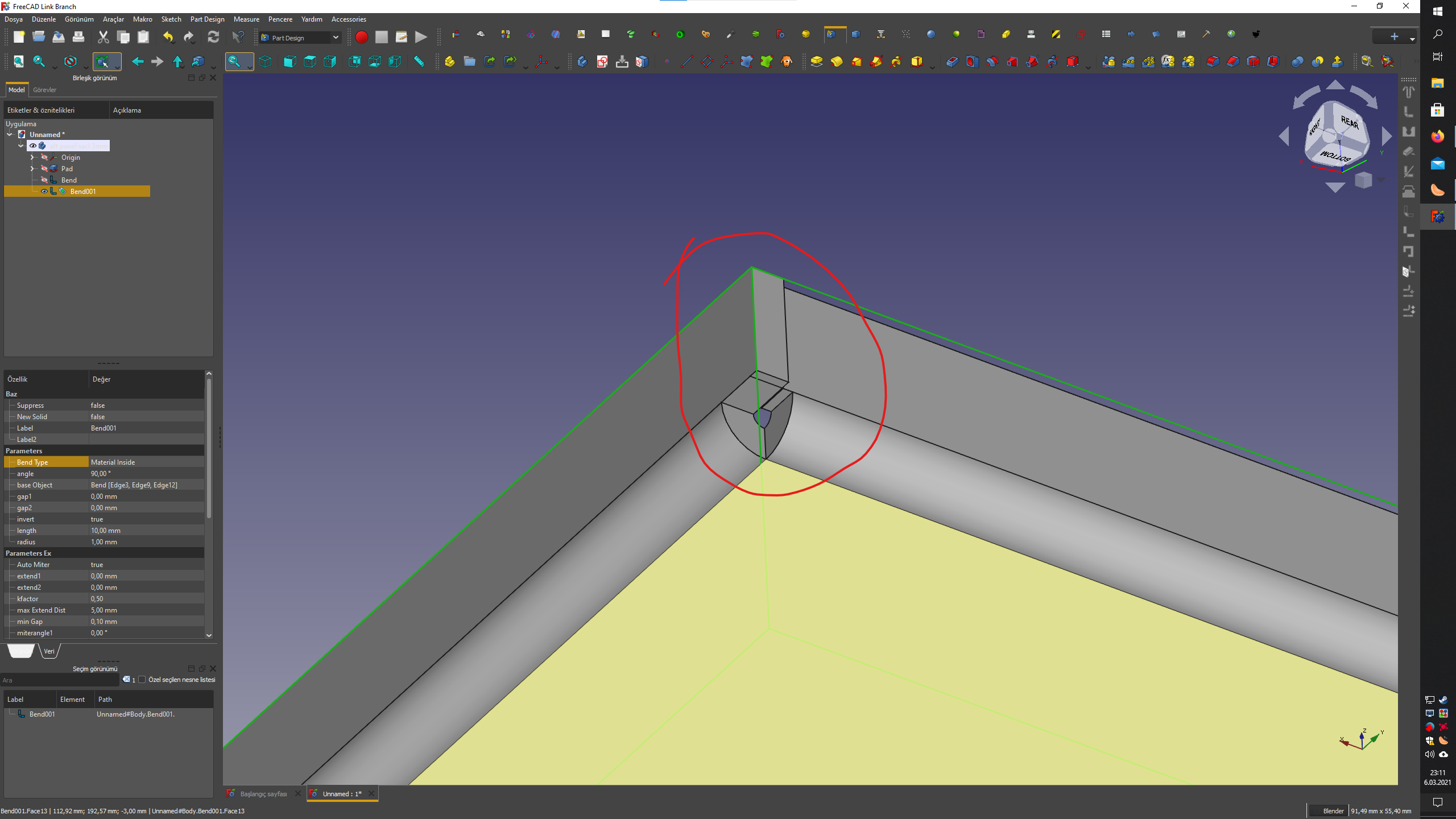1456x819 pixels.
Task: Click the Execute macro play icon
Action: [421, 38]
